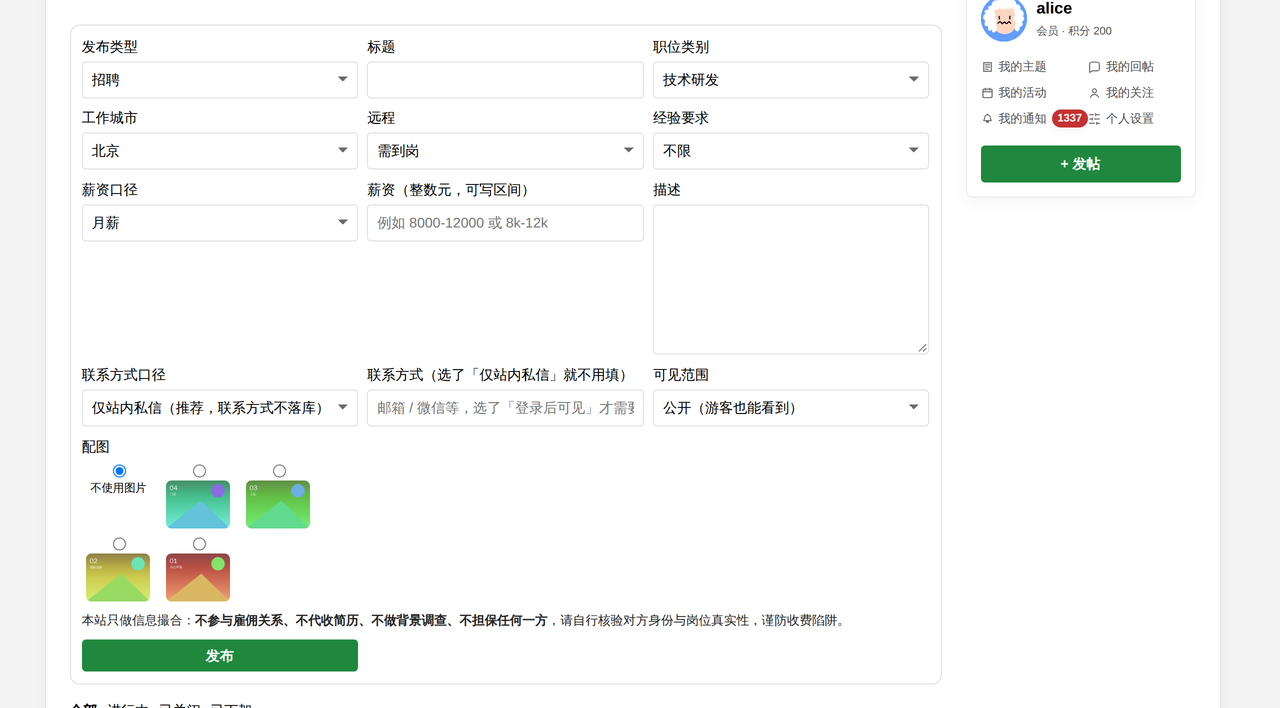Click the red image 01 thumbnail

[x=198, y=578]
